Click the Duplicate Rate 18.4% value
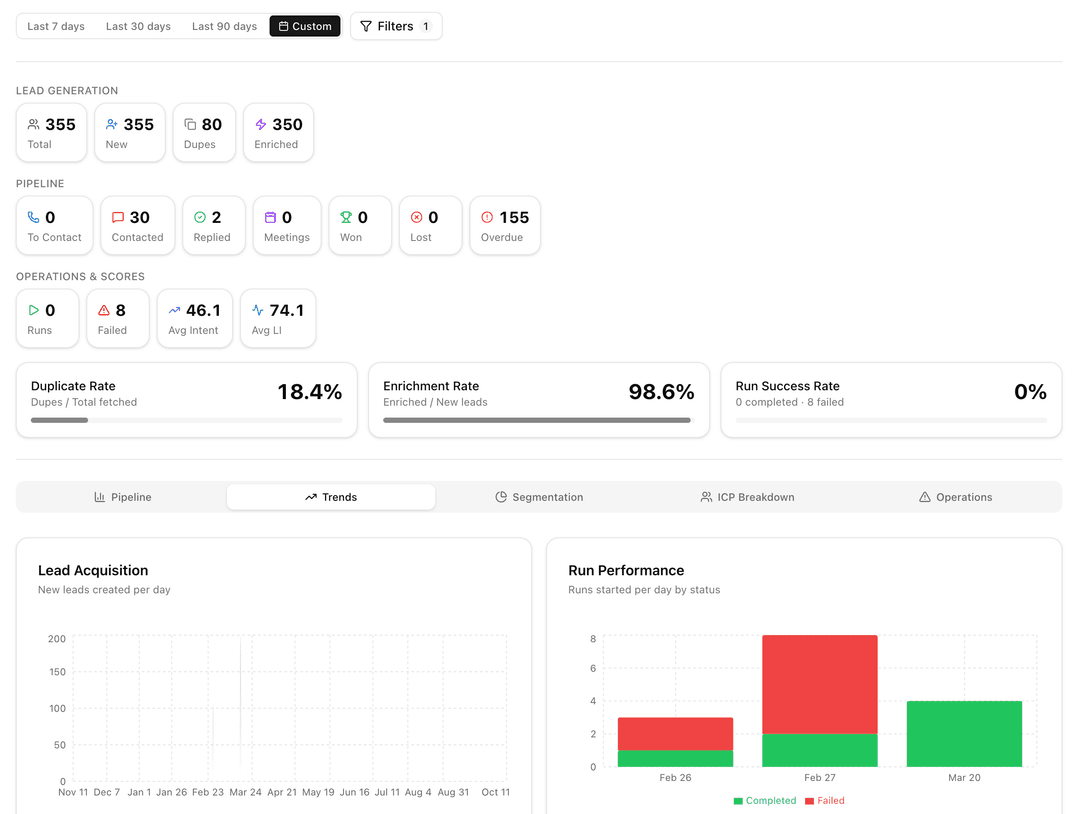The width and height of the screenshot is (1080, 814). click(310, 392)
